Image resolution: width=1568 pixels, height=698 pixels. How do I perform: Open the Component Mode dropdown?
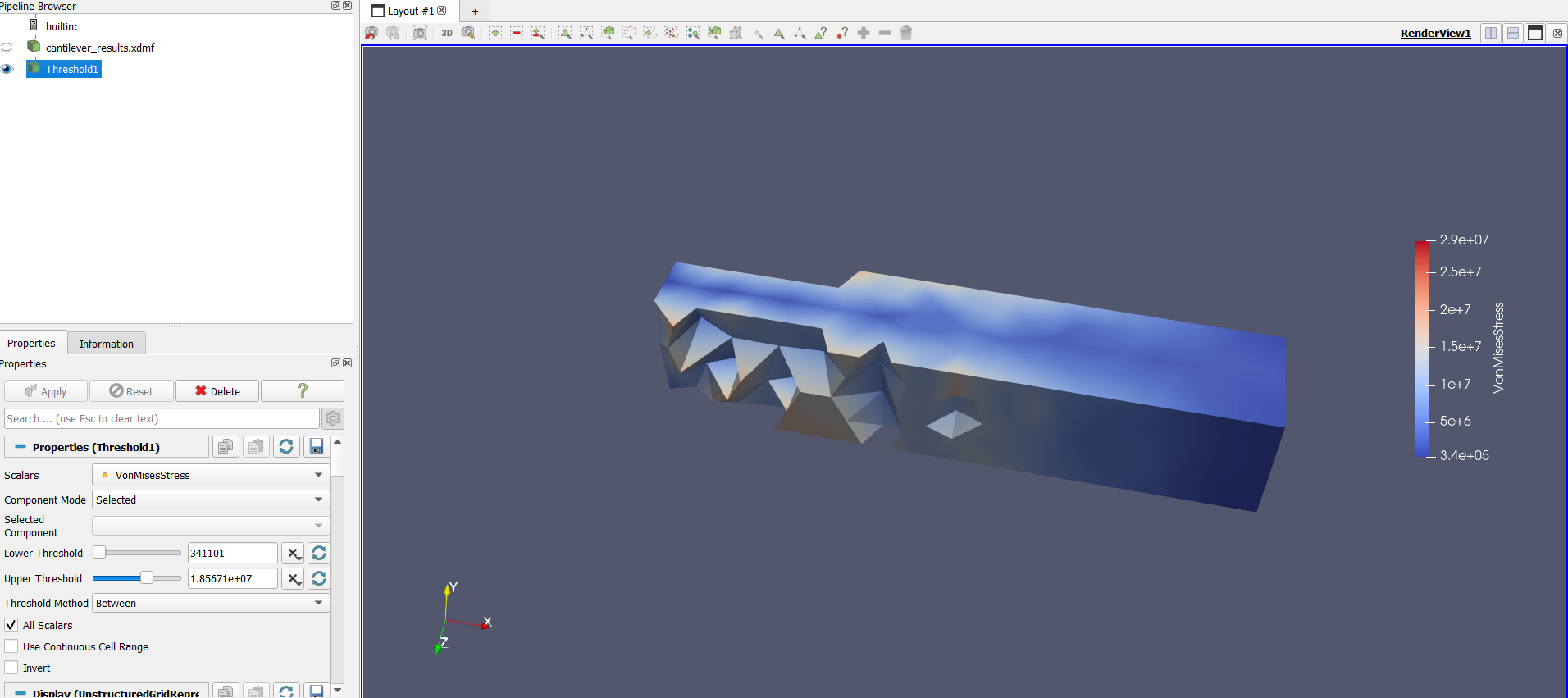click(211, 500)
